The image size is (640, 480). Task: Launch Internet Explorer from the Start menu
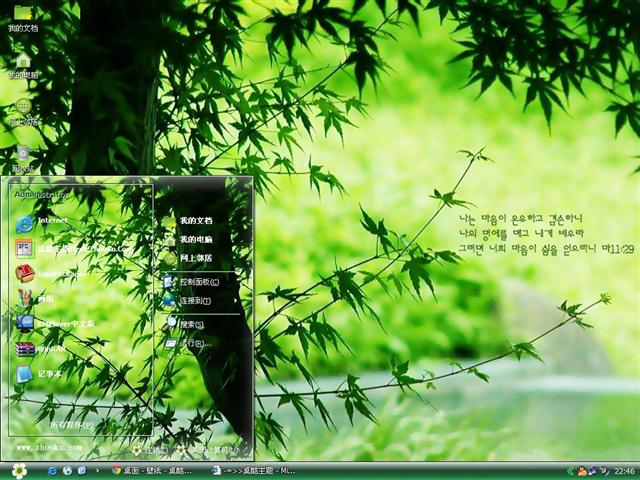[x=42, y=224]
